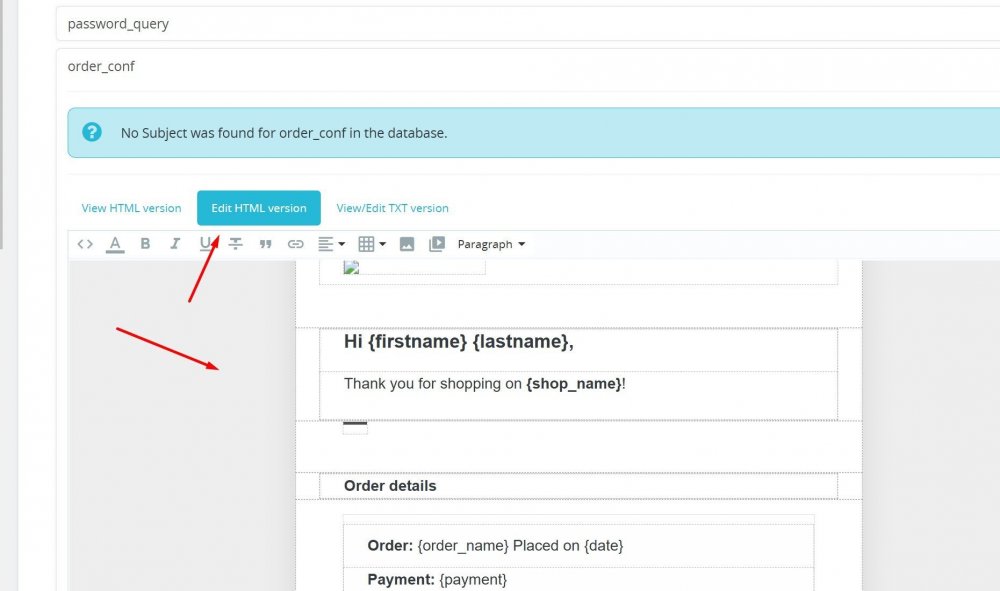The width and height of the screenshot is (1000, 591).
Task: Toggle italic formatting
Action: (x=175, y=244)
